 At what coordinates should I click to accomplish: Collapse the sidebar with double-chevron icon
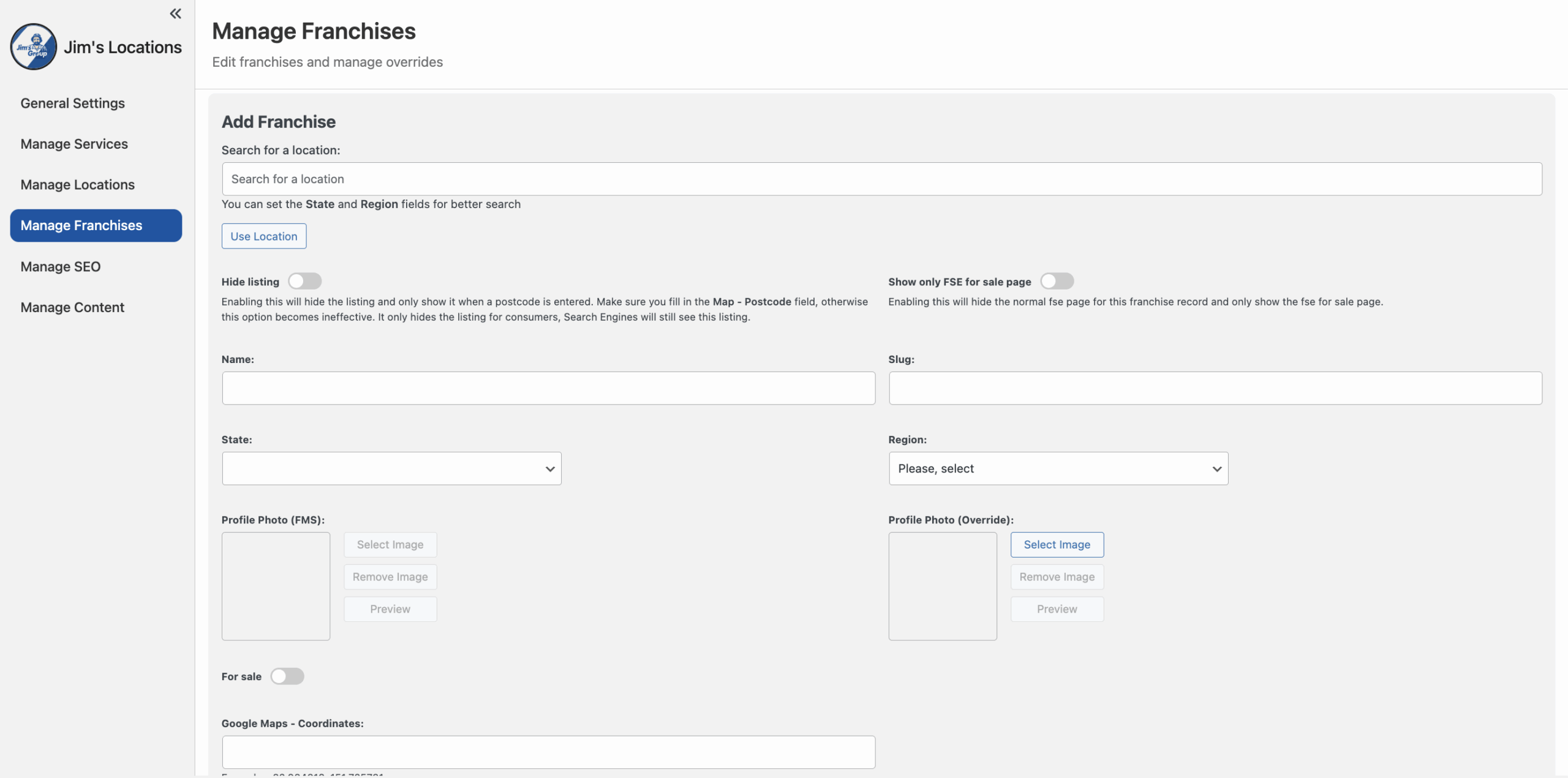coord(175,13)
